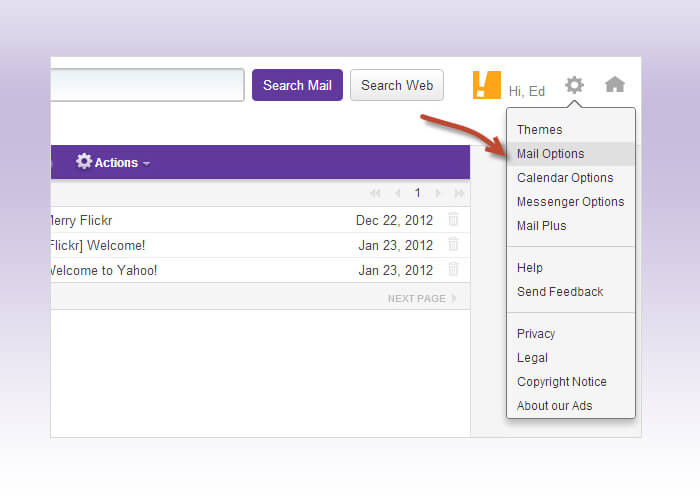
Task: Click the Dec 22, 2012 date
Action: pos(394,221)
